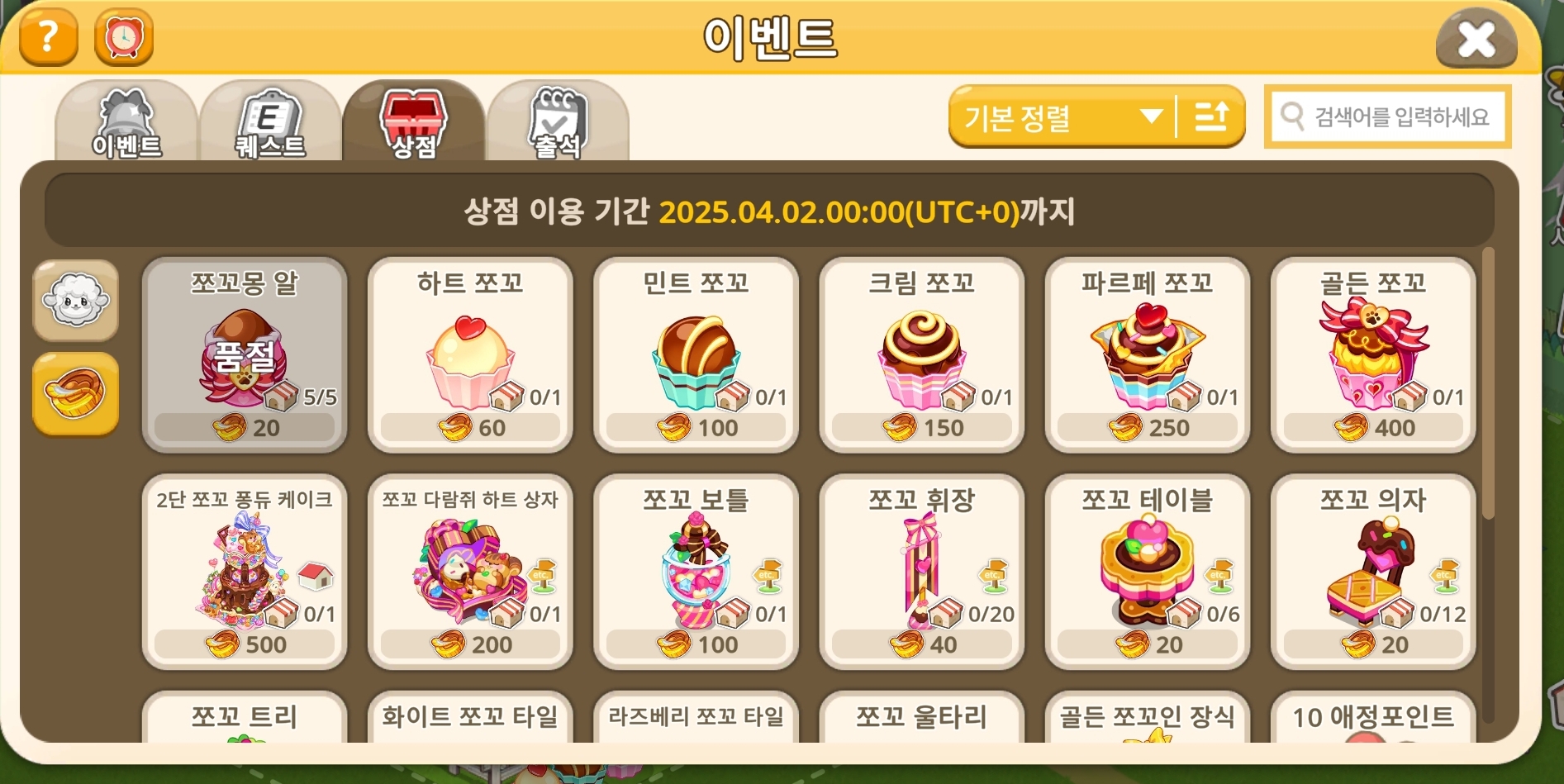1564x784 pixels.
Task: Select the 상점 shop tab
Action: (x=414, y=121)
